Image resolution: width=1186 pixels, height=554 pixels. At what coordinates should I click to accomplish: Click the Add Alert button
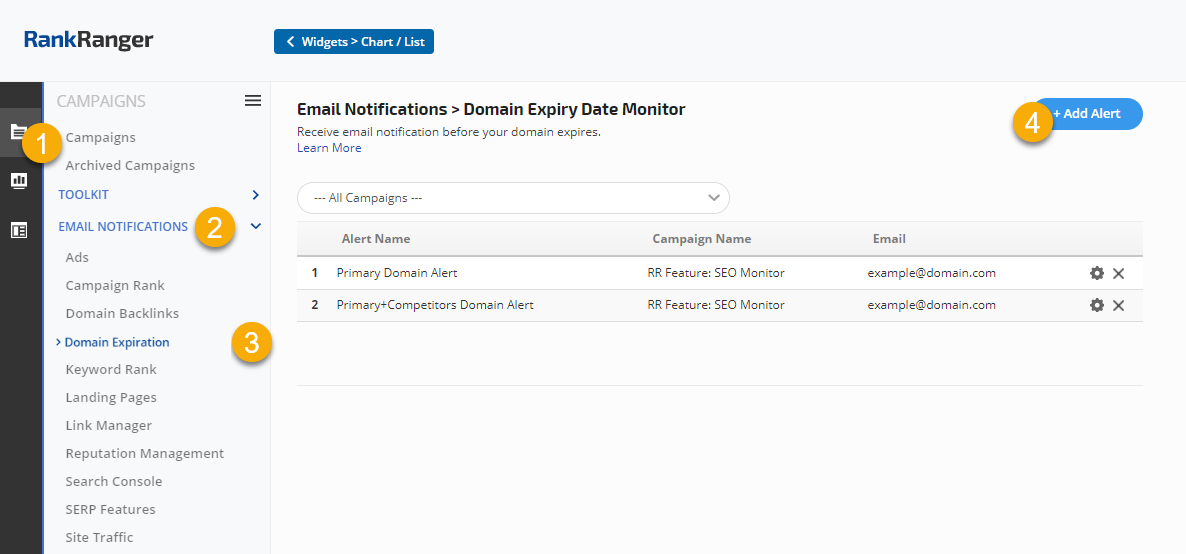[x=1091, y=114]
